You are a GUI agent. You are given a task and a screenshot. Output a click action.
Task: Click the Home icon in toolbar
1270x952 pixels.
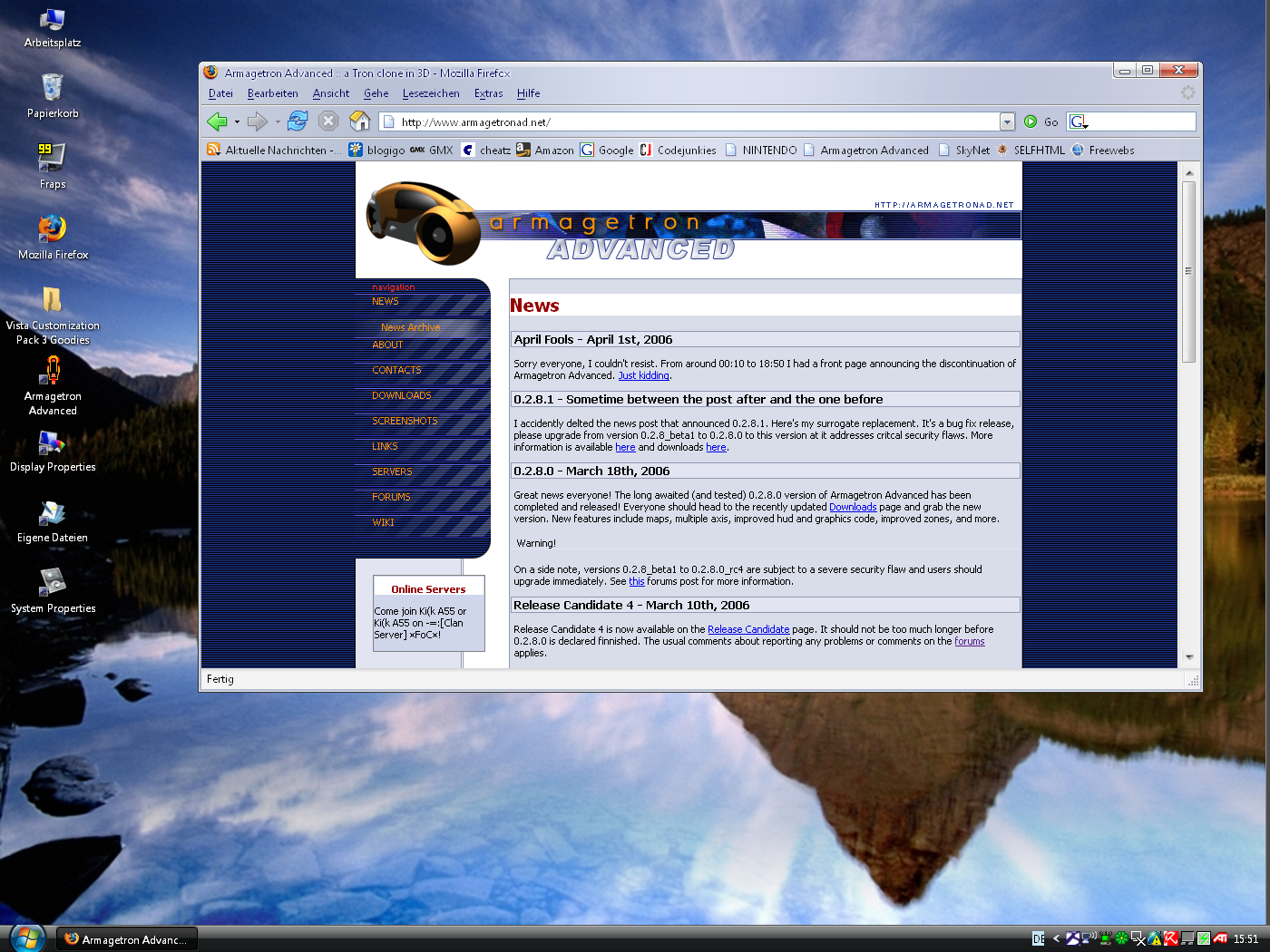[360, 121]
